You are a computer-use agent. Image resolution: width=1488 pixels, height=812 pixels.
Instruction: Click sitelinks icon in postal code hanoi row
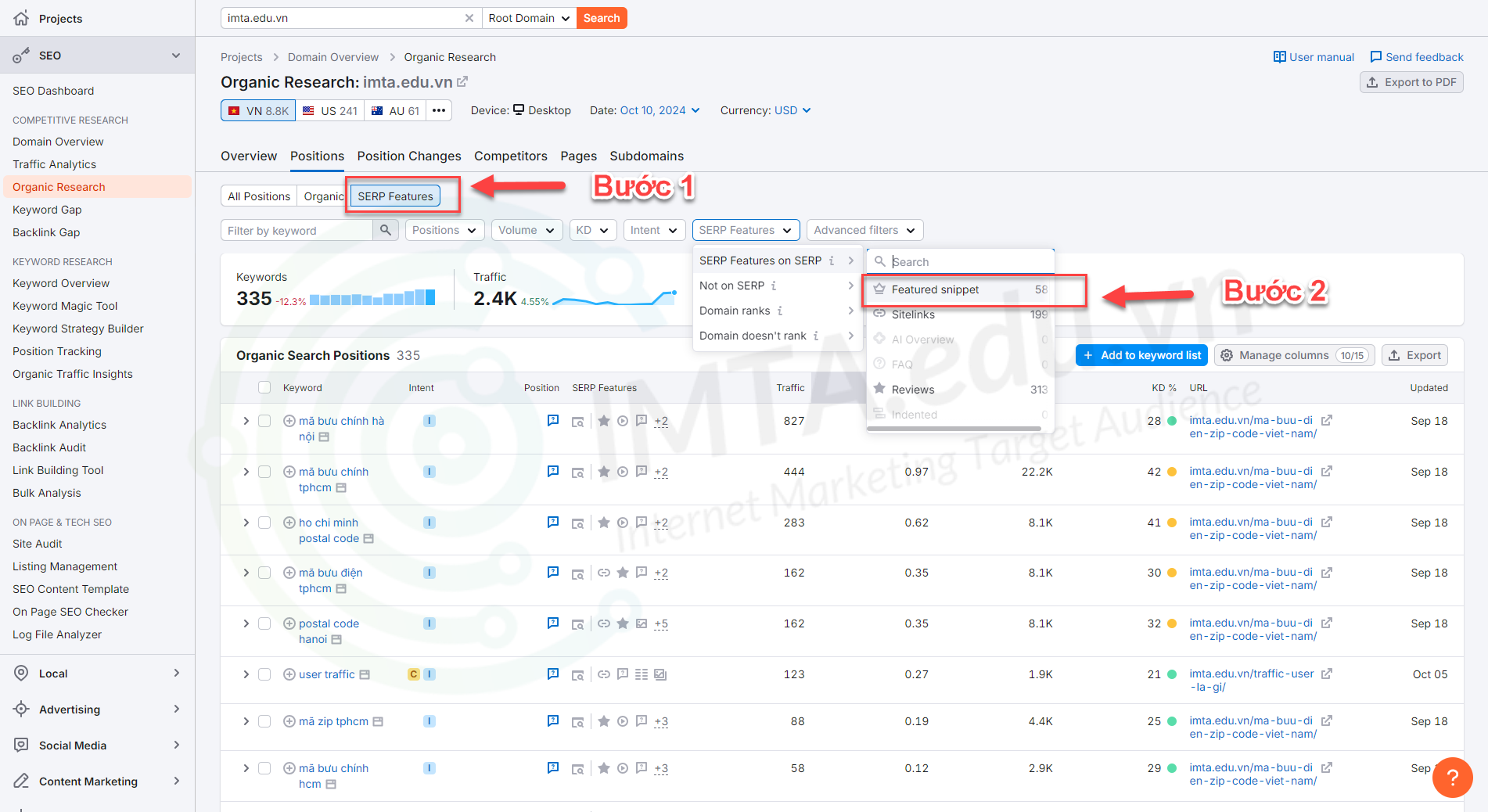(x=604, y=623)
